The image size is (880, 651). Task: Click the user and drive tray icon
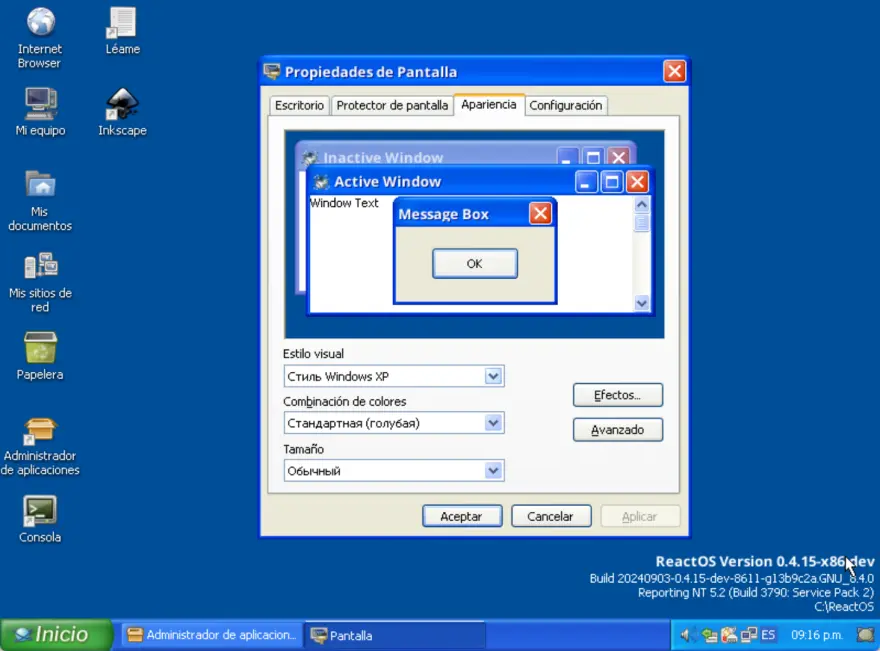tap(728, 635)
